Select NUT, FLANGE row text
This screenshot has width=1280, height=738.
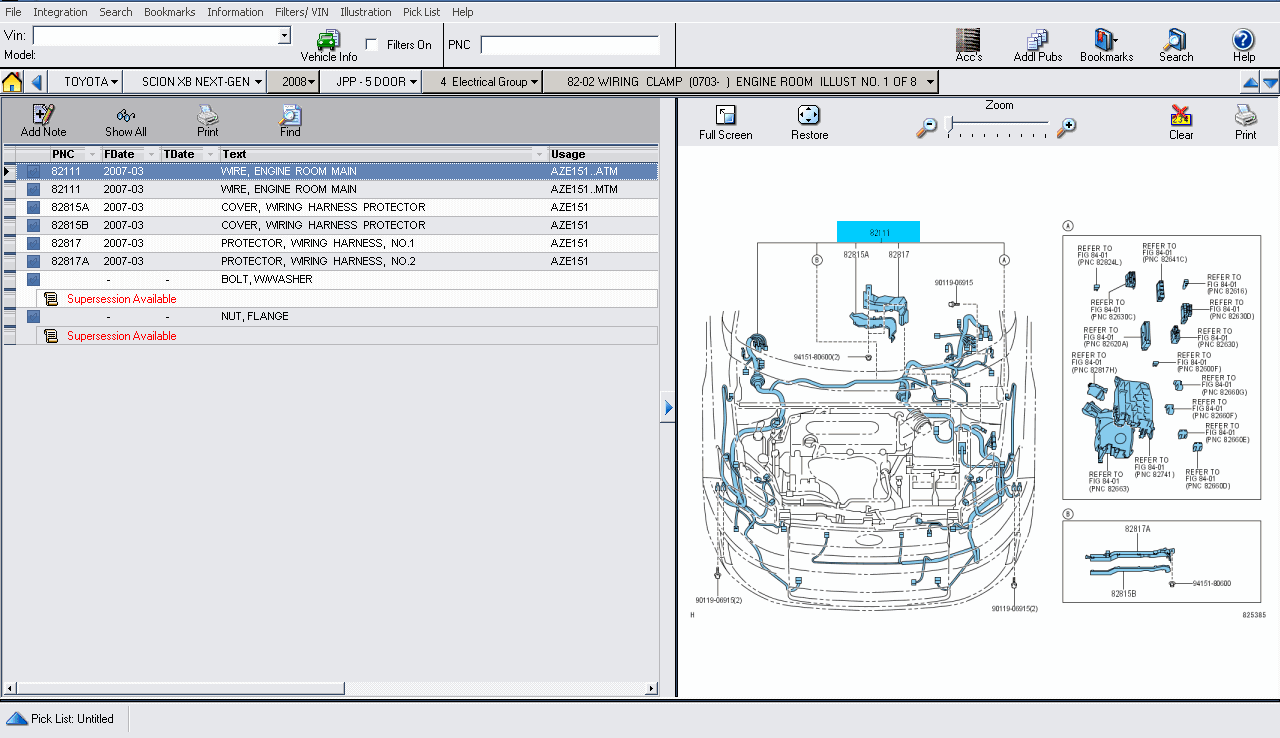(x=254, y=316)
